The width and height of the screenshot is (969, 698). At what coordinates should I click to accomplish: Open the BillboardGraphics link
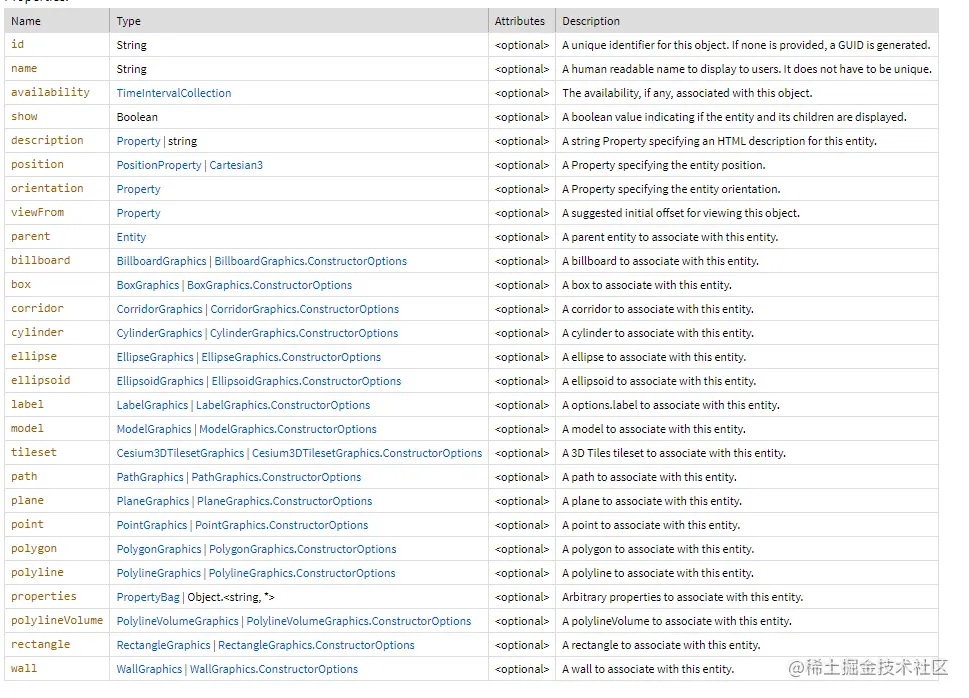pos(161,261)
